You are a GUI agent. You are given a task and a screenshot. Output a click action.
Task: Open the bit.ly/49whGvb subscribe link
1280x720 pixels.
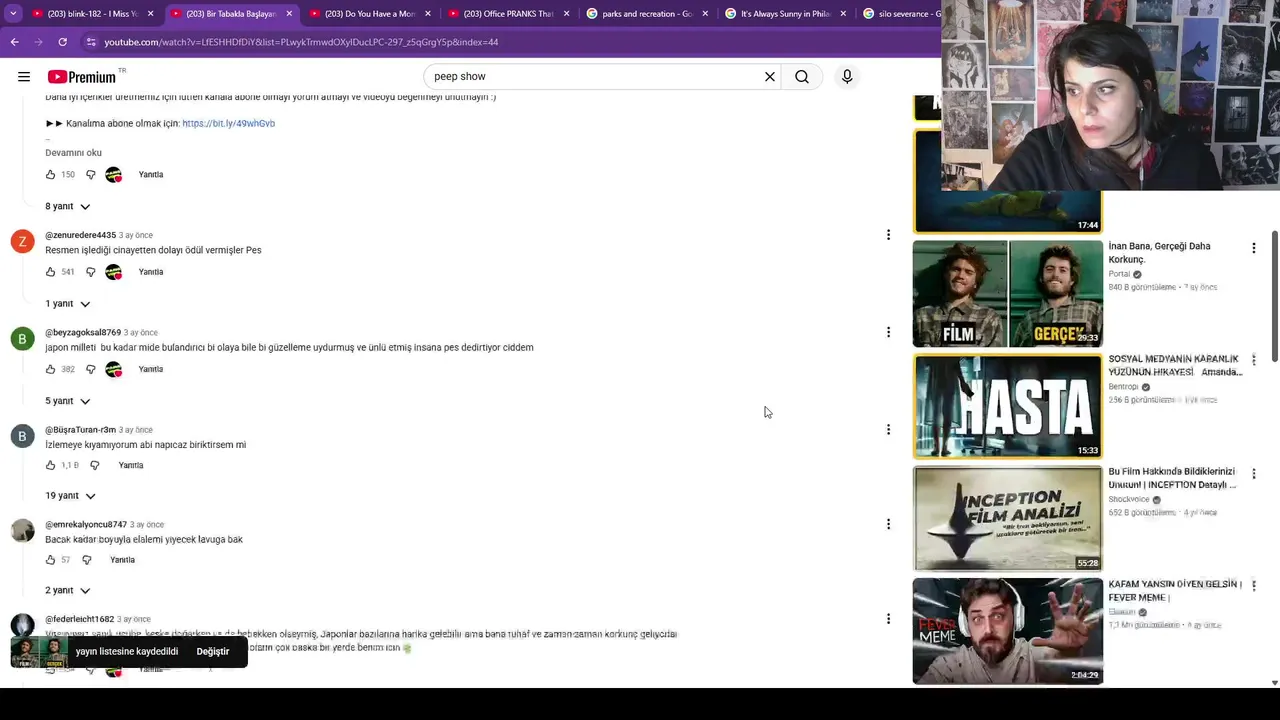pos(228,123)
